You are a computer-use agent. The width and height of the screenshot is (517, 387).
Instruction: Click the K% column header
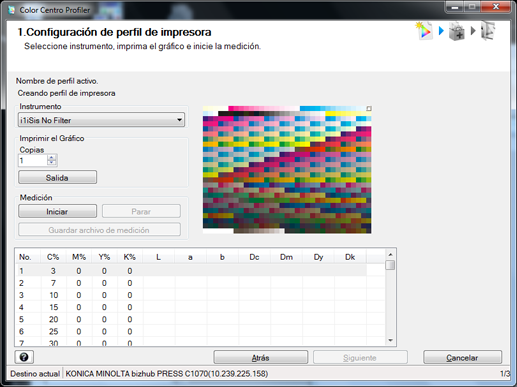pos(130,257)
